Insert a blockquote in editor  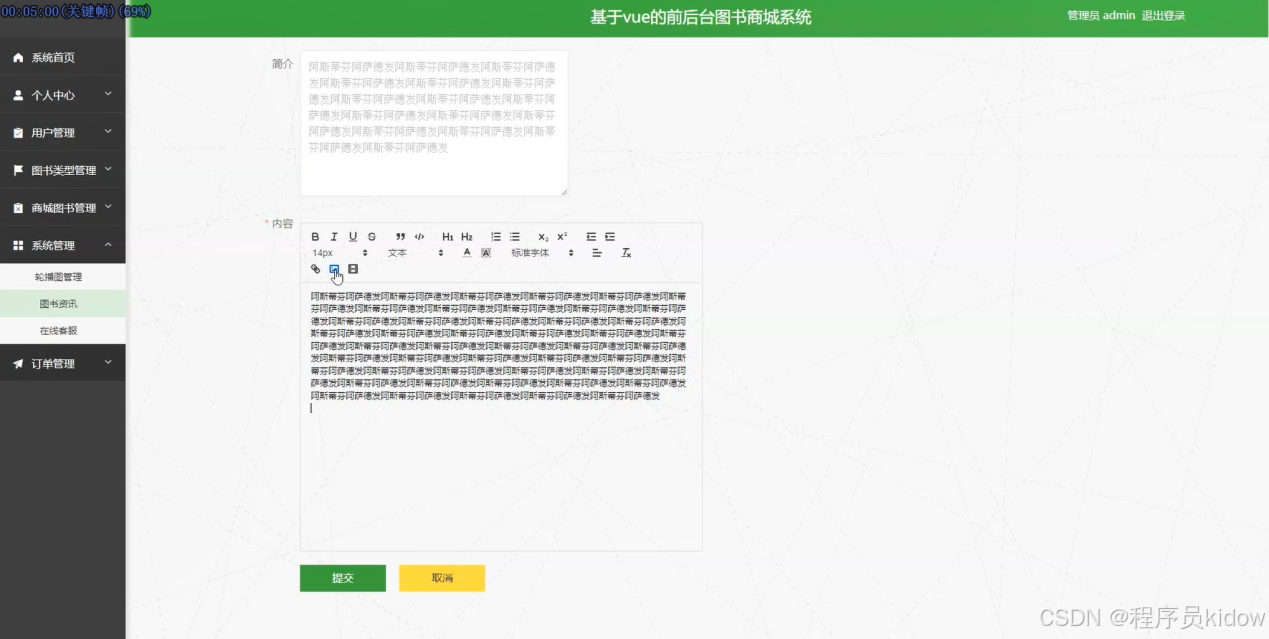(400, 237)
